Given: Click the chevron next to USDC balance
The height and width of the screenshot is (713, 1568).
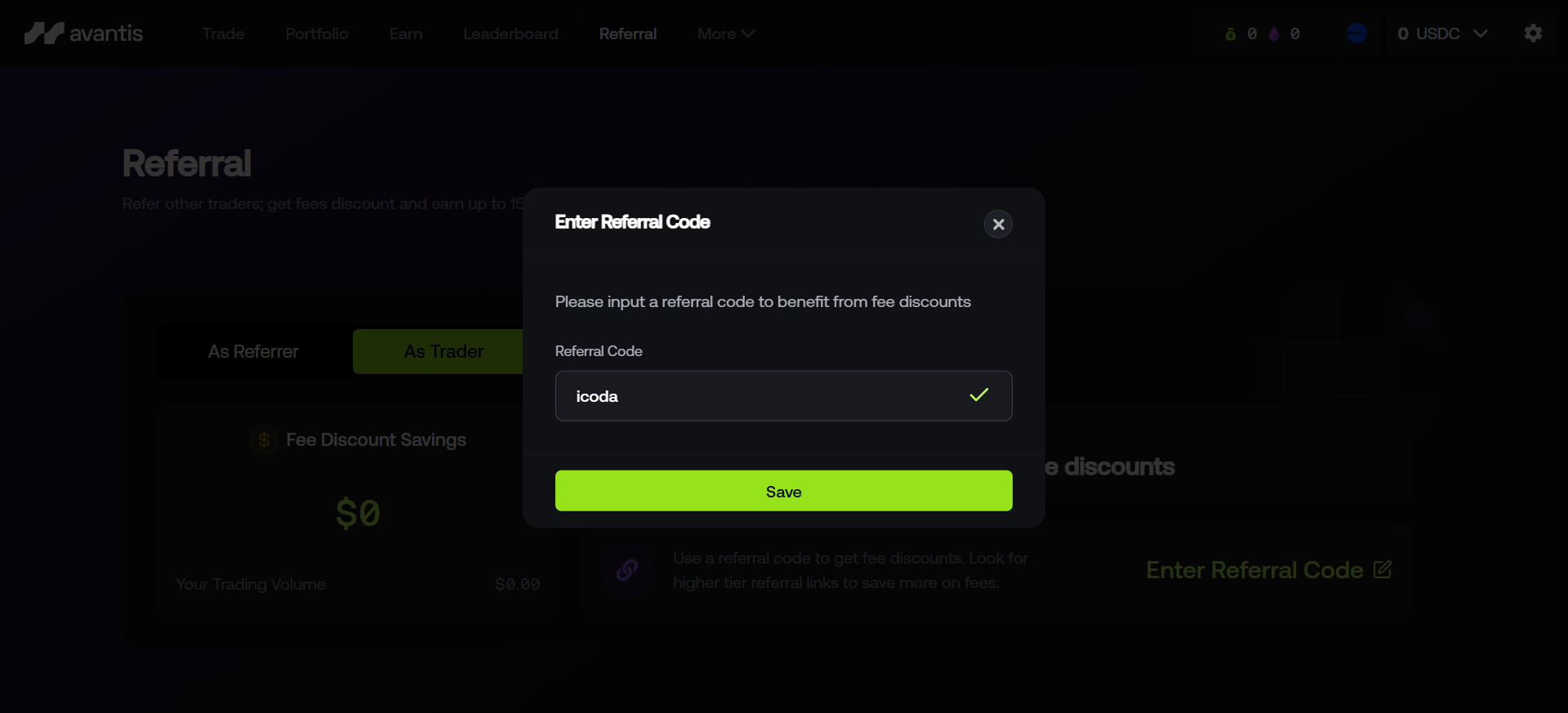Looking at the screenshot, I should click(1481, 33).
